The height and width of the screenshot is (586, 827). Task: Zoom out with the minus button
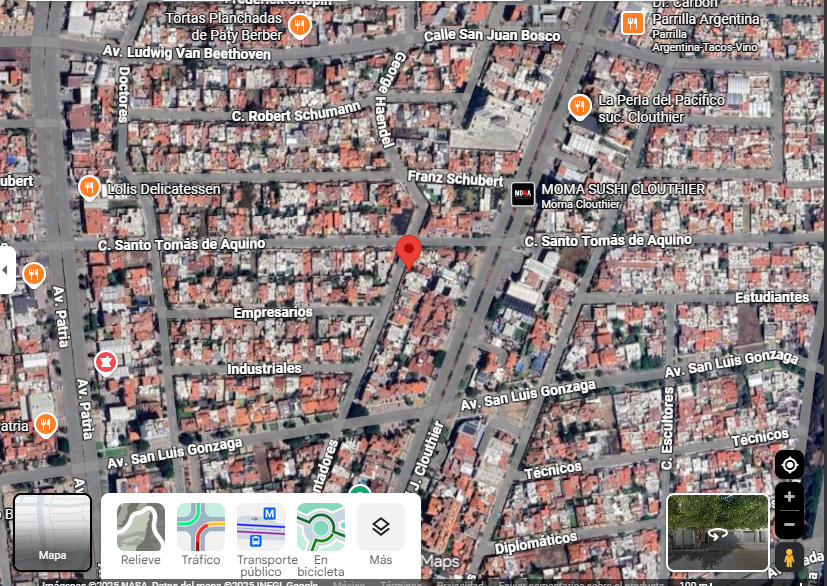789,524
